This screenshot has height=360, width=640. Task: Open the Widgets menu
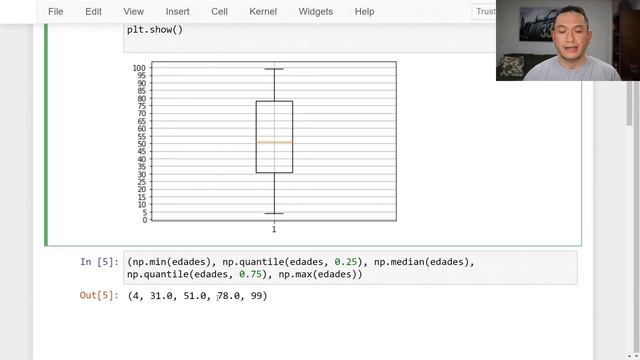pos(316,12)
